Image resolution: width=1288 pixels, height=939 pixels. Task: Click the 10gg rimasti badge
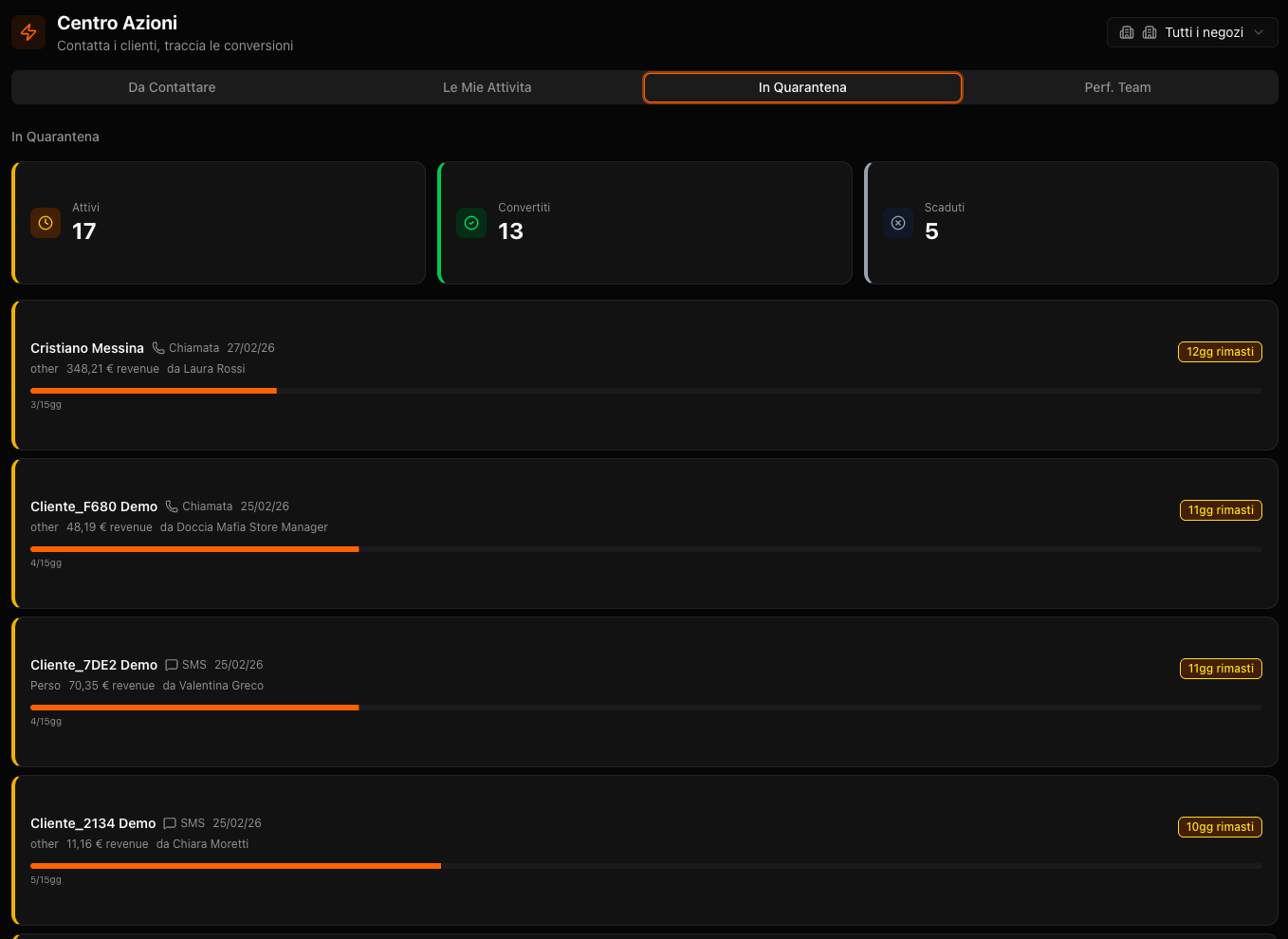coord(1220,827)
